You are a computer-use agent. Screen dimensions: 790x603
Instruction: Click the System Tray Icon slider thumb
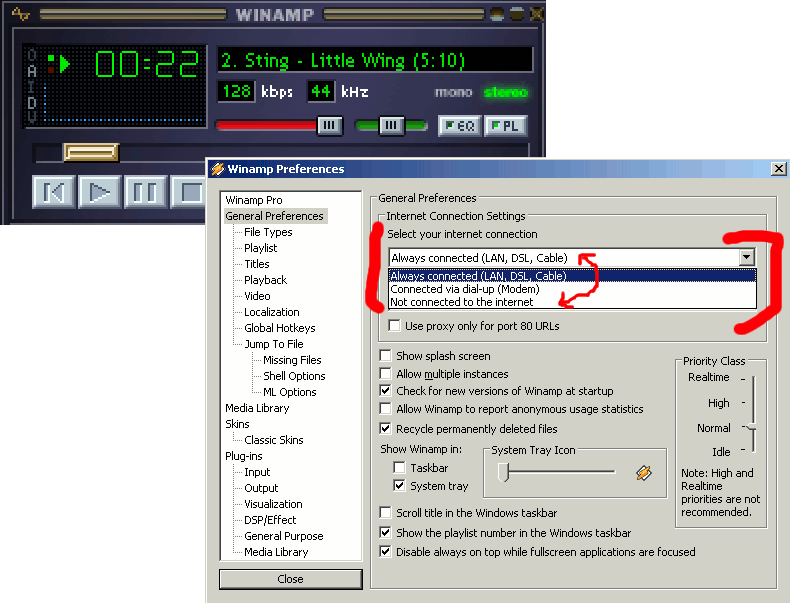(503, 473)
